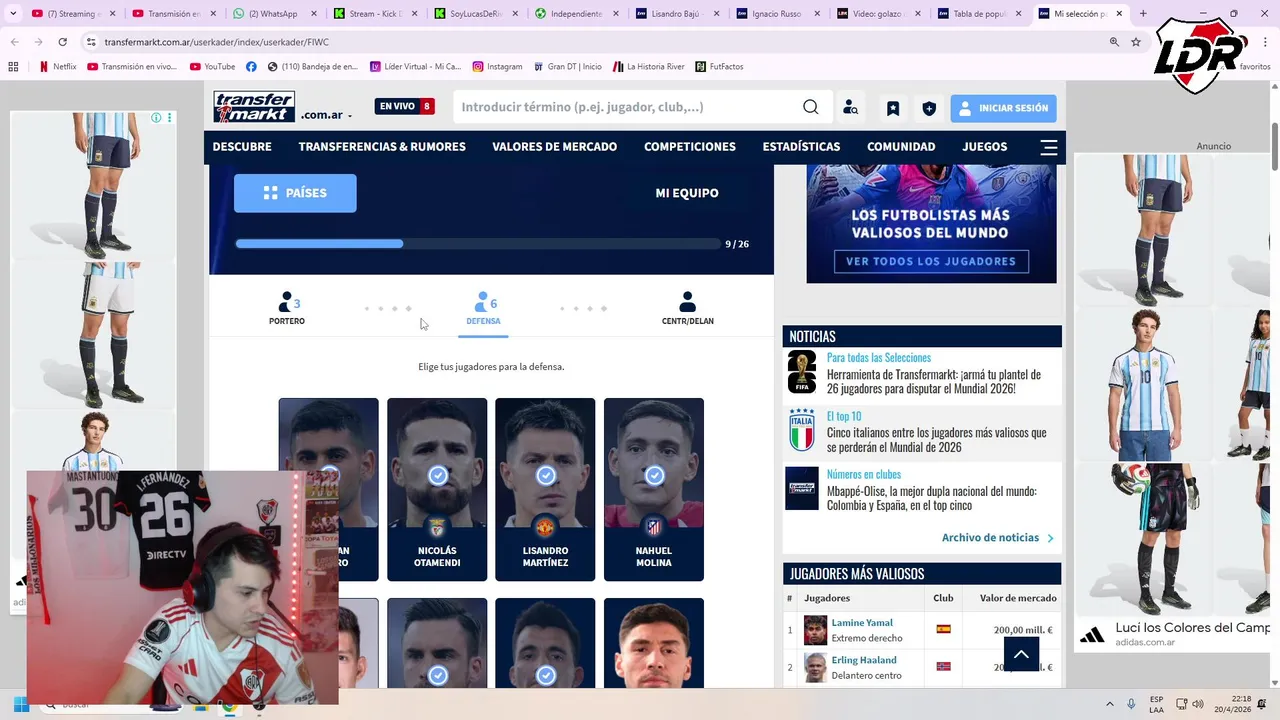Open the Números en clubes news link
This screenshot has width=1280, height=720.
(x=864, y=474)
